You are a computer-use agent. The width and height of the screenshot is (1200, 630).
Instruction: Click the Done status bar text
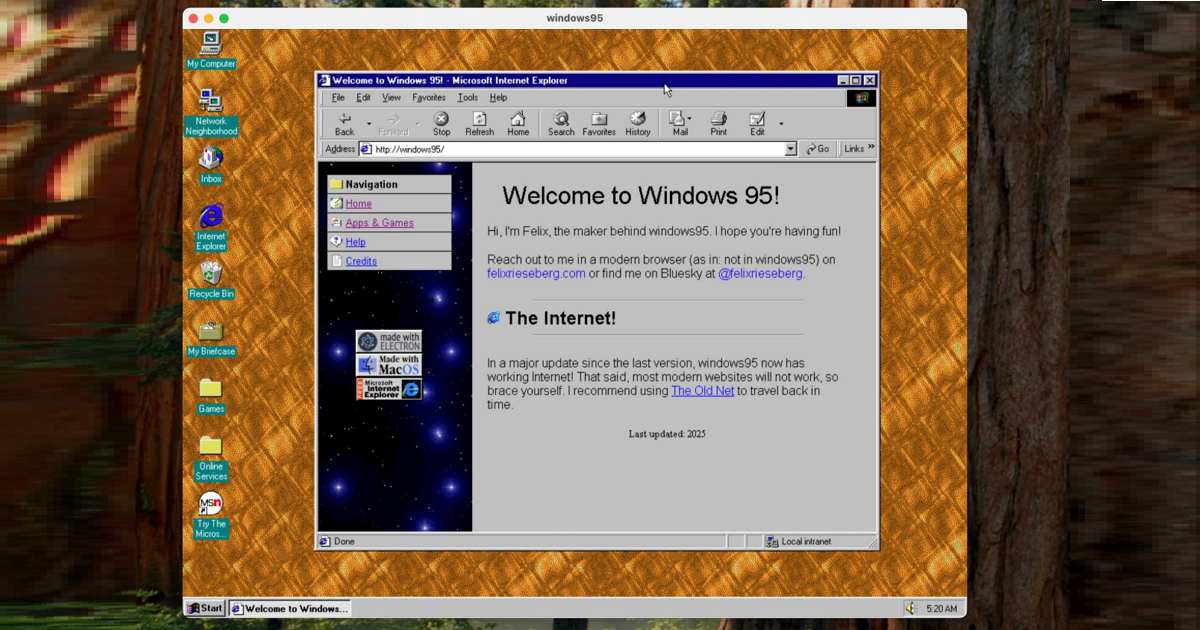(x=344, y=542)
